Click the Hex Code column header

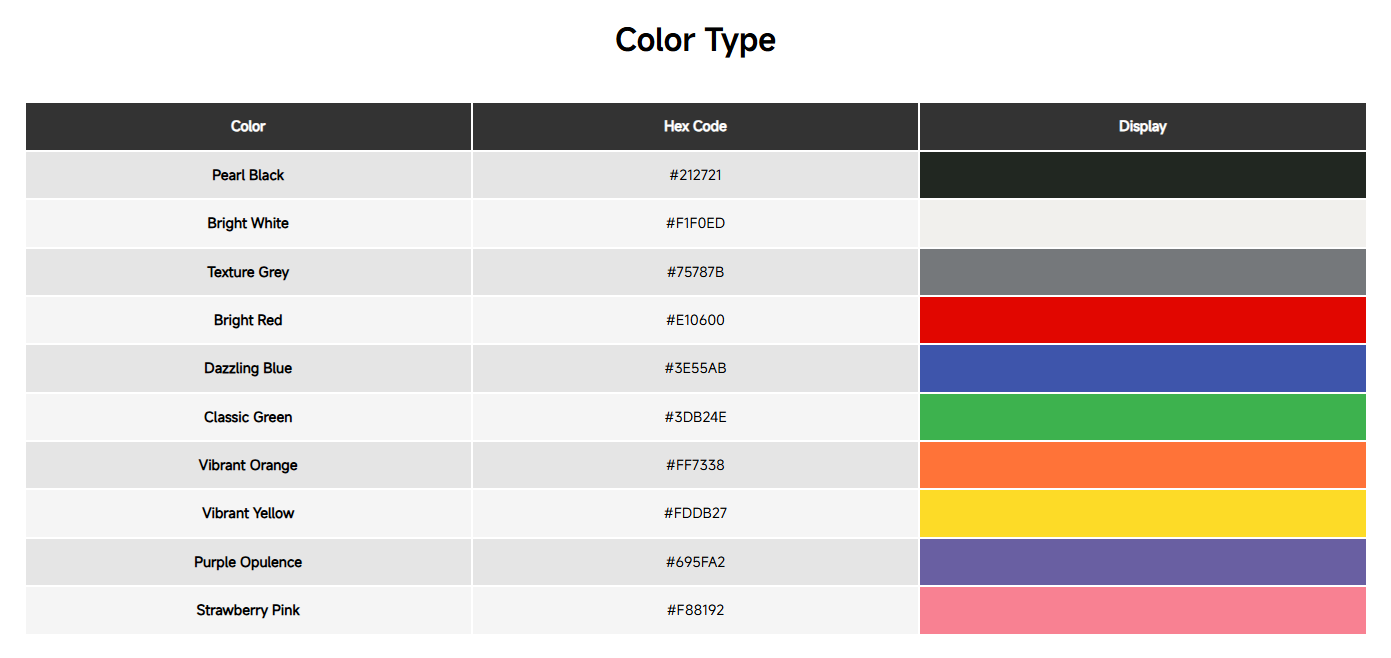[x=695, y=126]
